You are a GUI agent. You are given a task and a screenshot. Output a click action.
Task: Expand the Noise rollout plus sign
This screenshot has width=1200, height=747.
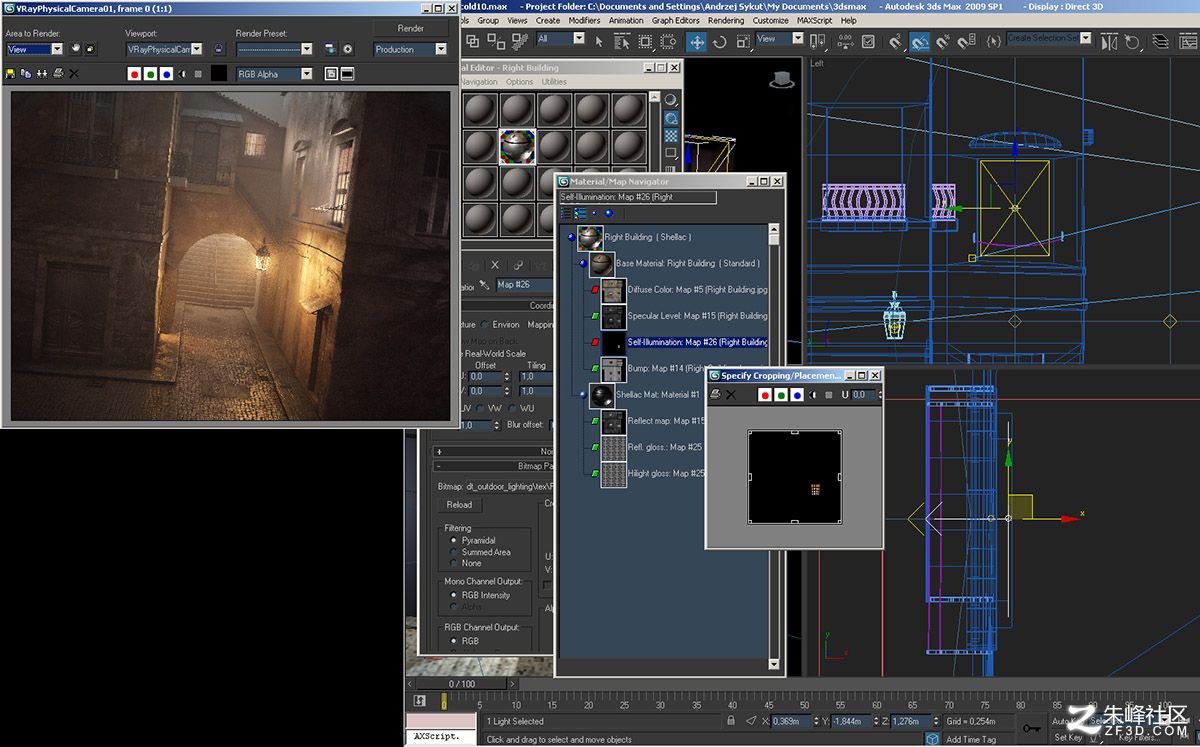click(439, 452)
